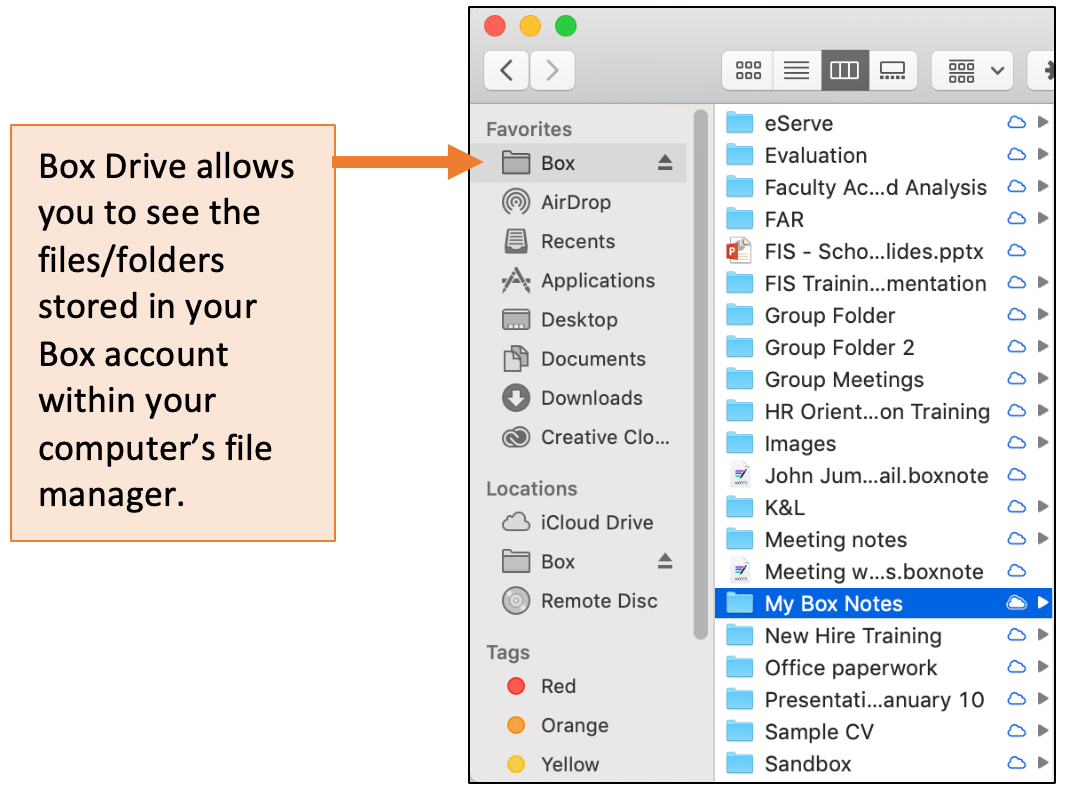Go back with the Finder back arrow
The height and width of the screenshot is (796, 1066).
click(x=506, y=70)
